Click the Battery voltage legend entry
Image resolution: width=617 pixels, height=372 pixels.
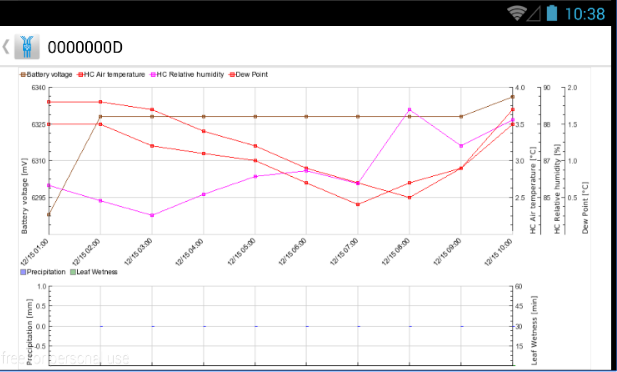pos(46,74)
